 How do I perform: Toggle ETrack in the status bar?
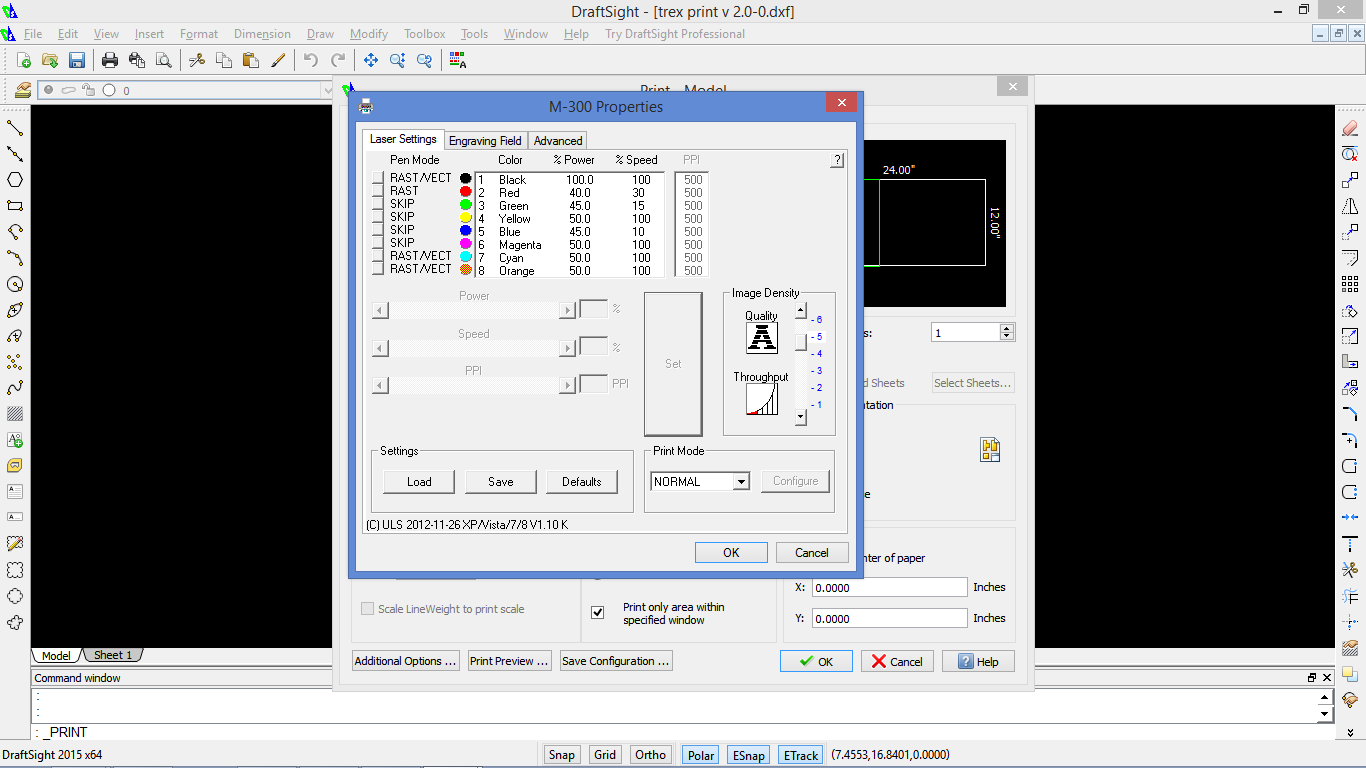point(800,755)
